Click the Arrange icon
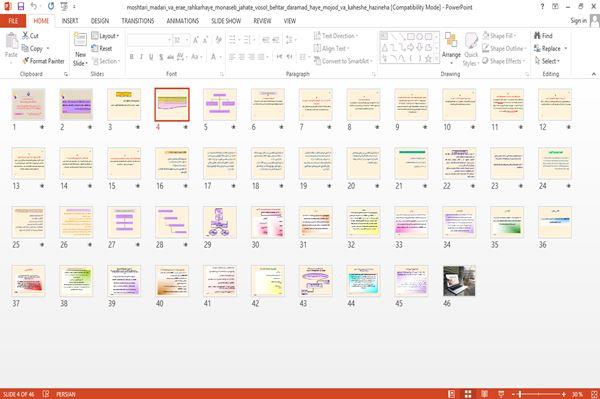 click(451, 40)
